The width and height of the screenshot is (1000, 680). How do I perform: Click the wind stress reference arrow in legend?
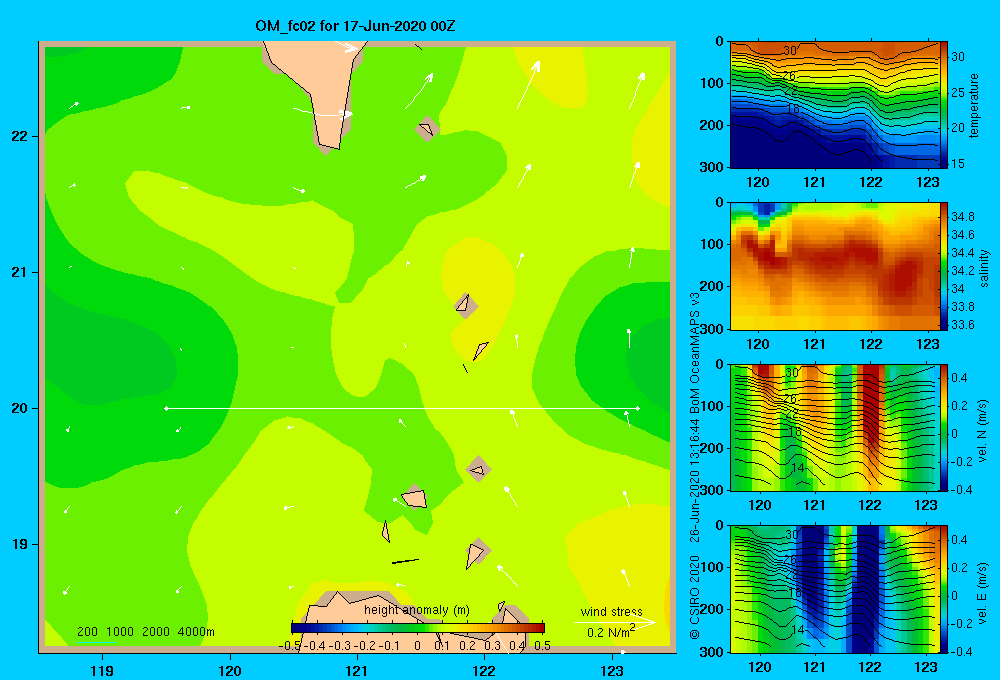click(x=615, y=622)
